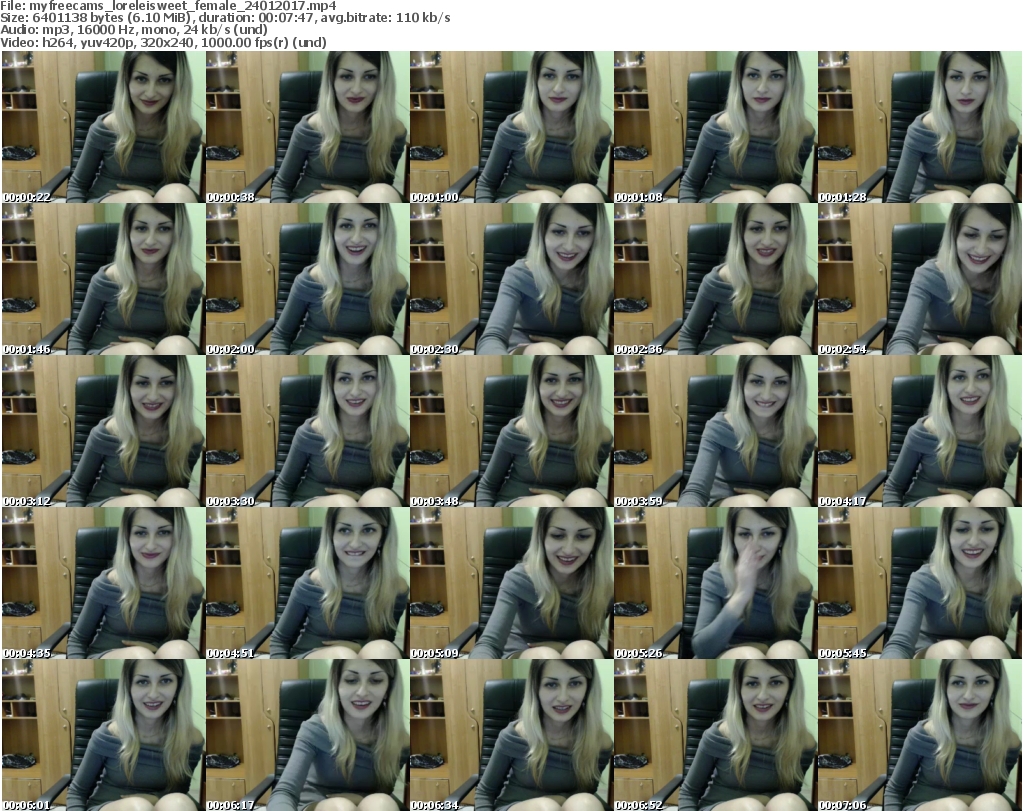Click the thumbnail stamped 00:01:08
1024x811 pixels.
coord(715,127)
